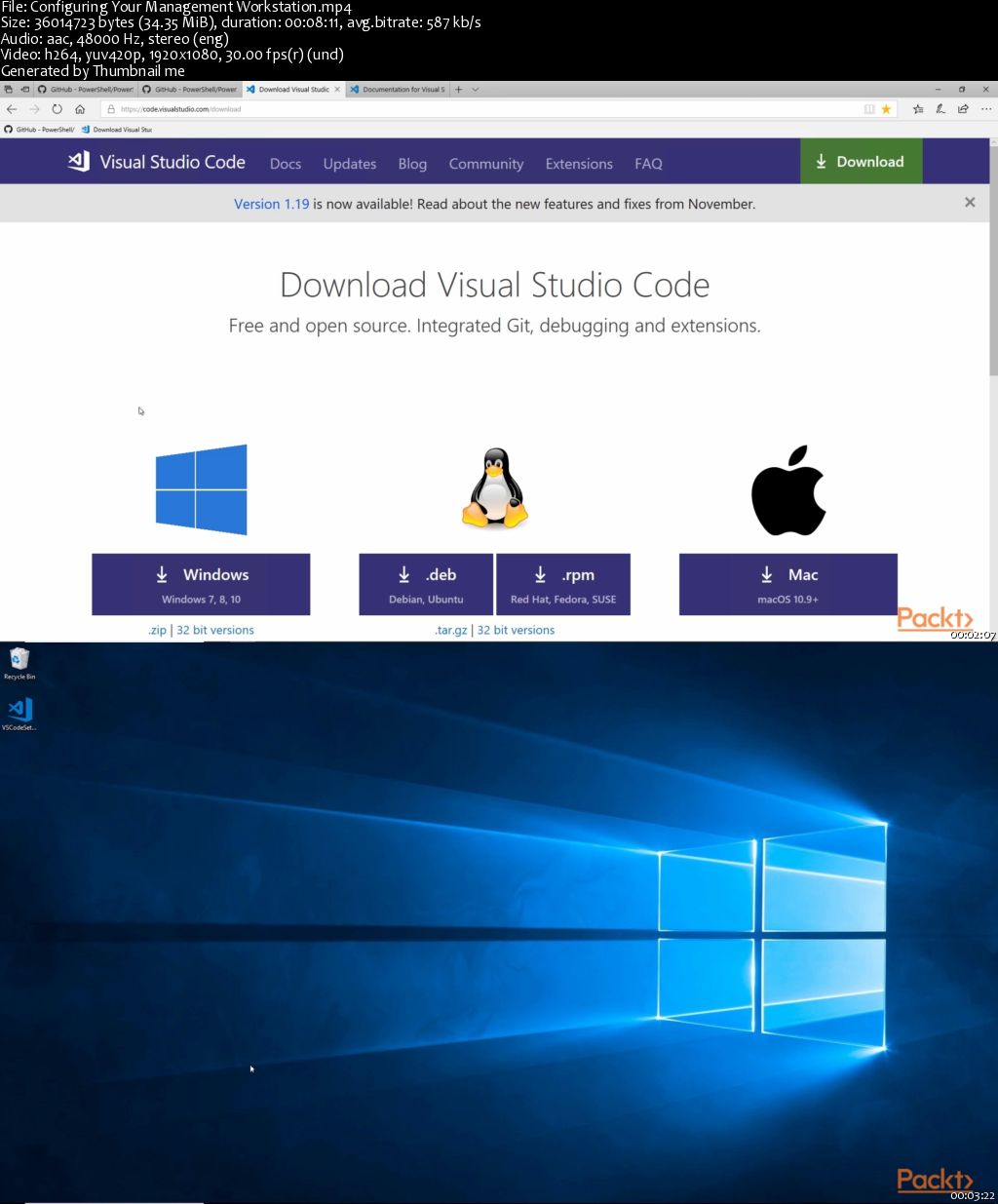Click the Windows .zip link

157,630
